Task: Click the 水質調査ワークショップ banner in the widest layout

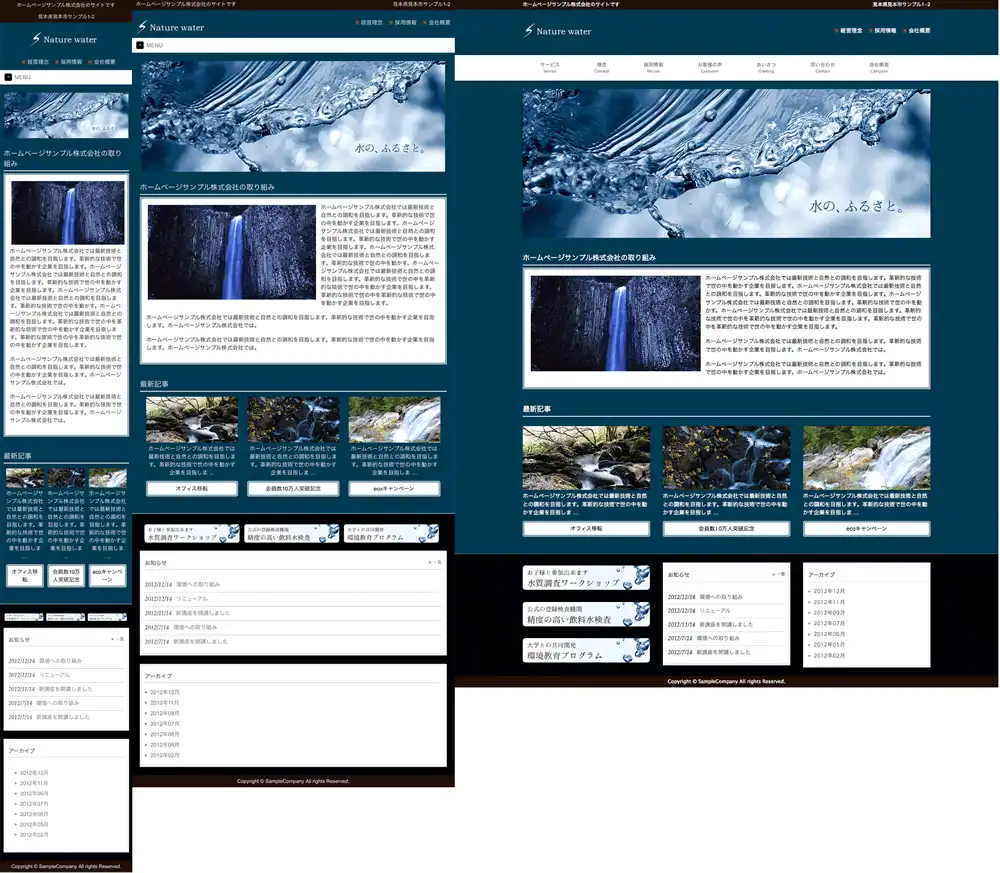Action: tap(586, 578)
